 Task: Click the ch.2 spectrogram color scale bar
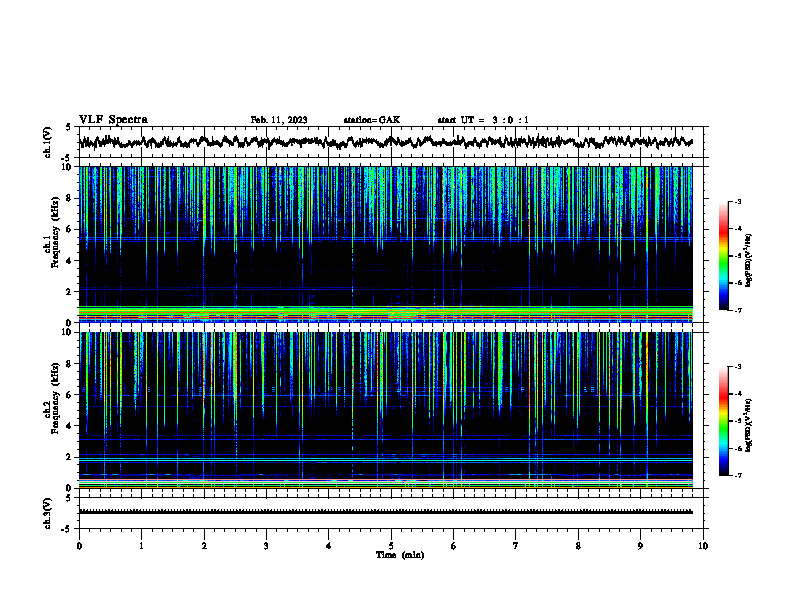click(723, 421)
